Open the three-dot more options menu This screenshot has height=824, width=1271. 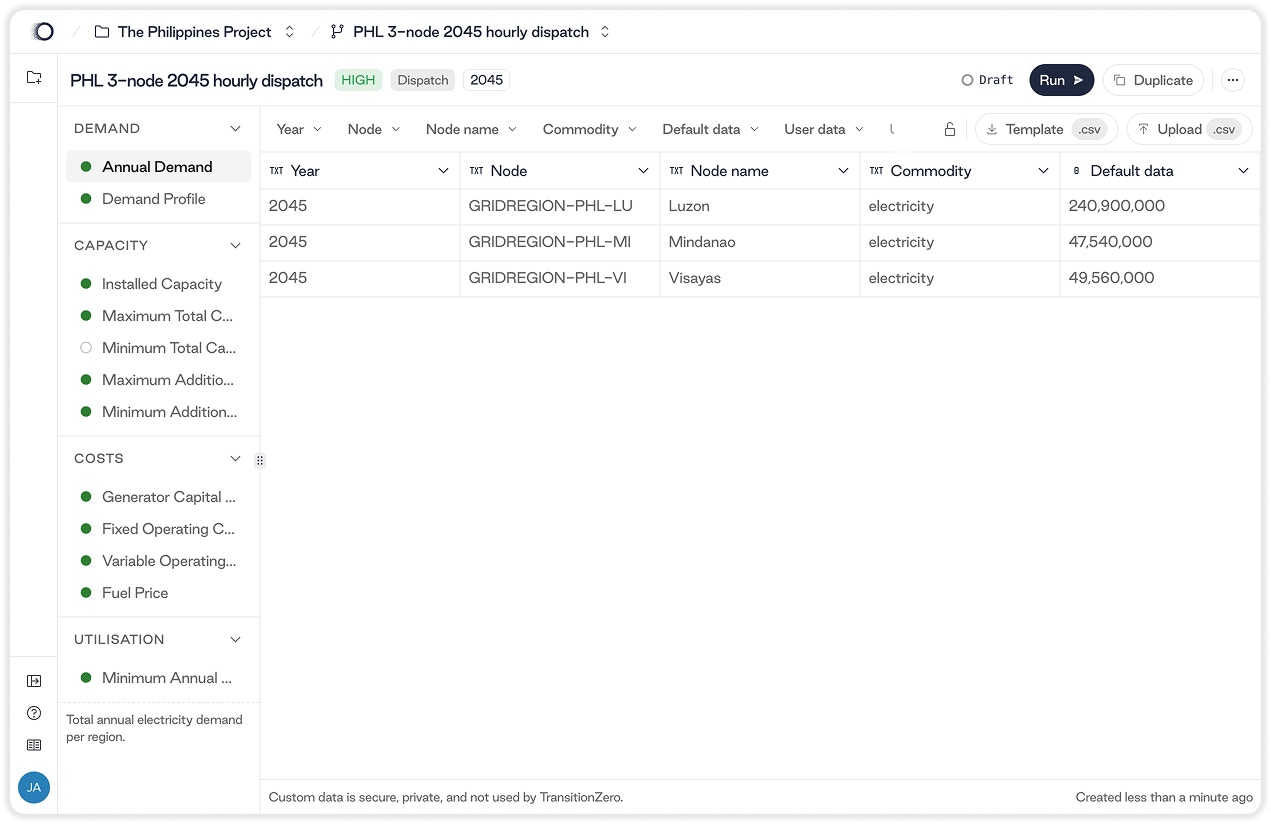[x=1233, y=80]
